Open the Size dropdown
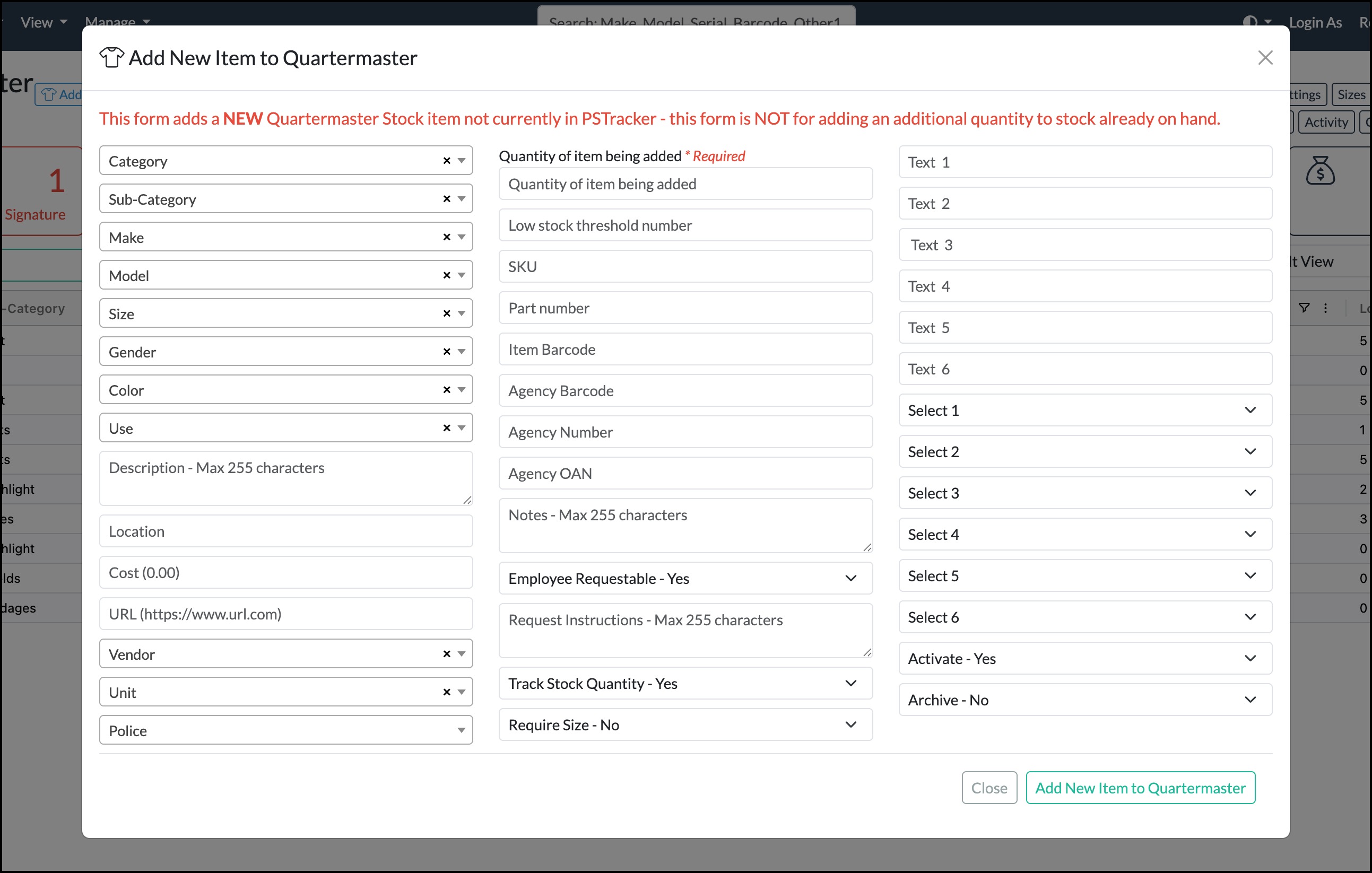 [x=286, y=313]
